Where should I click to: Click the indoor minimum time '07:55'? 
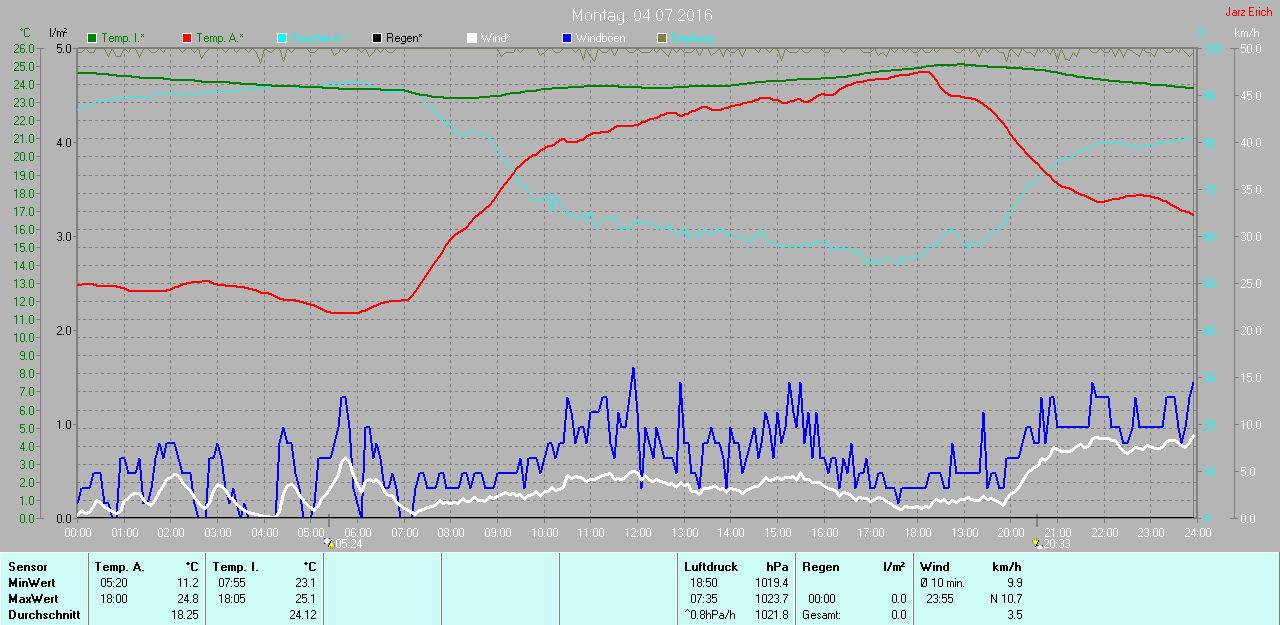tap(232, 583)
